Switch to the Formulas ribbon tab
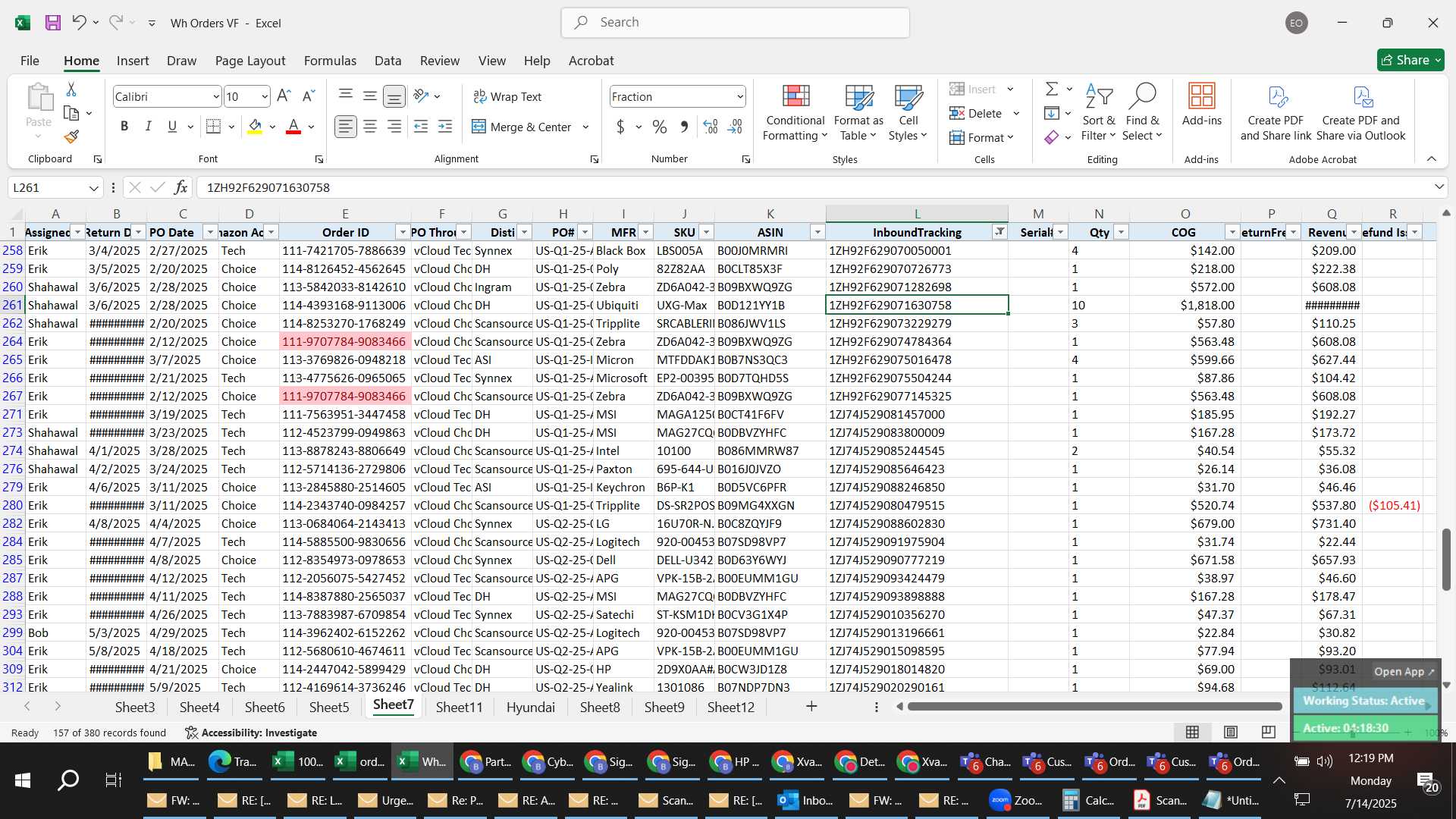 [x=330, y=61]
